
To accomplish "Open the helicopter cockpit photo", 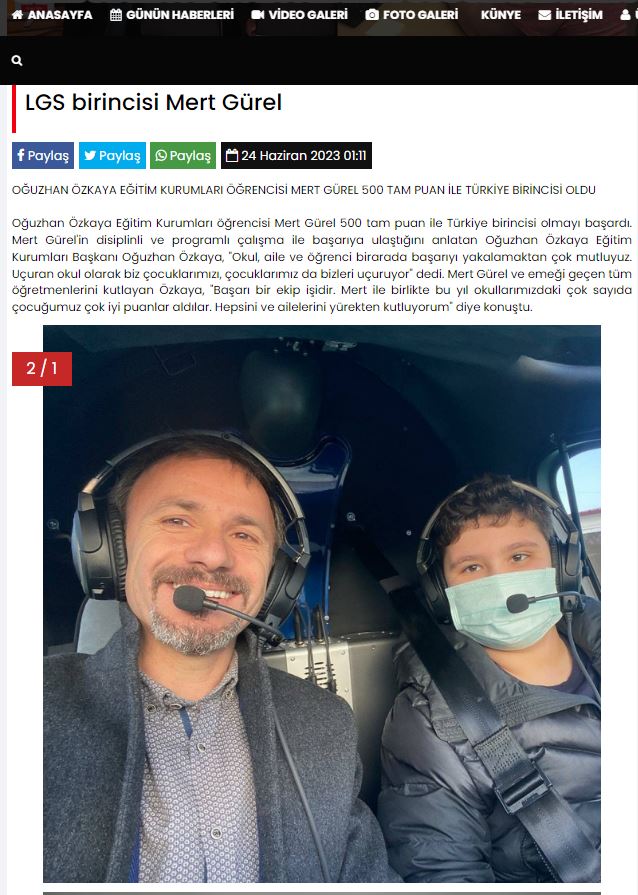I will (322, 604).
